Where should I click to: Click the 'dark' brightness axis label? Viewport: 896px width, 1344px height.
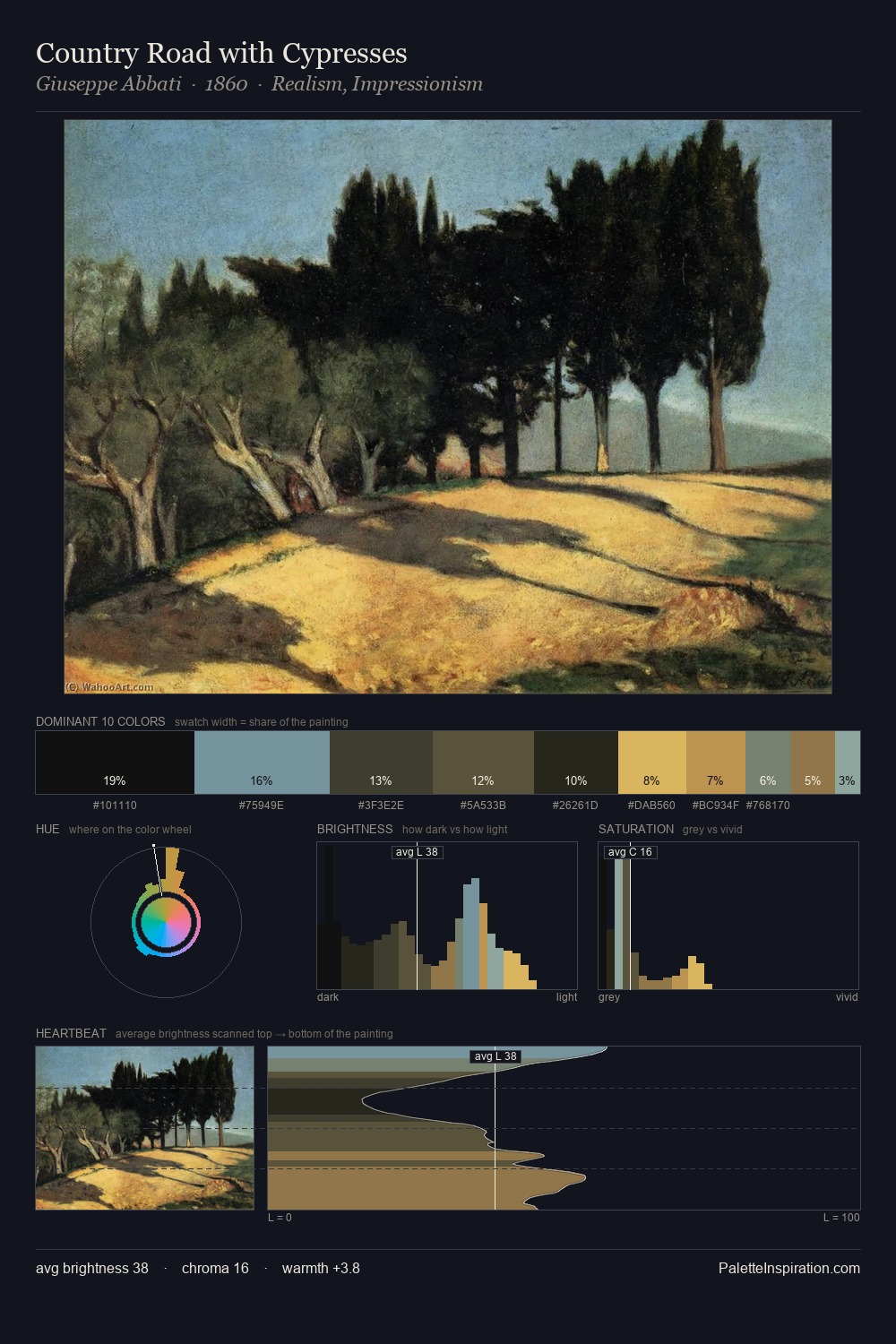tap(328, 997)
